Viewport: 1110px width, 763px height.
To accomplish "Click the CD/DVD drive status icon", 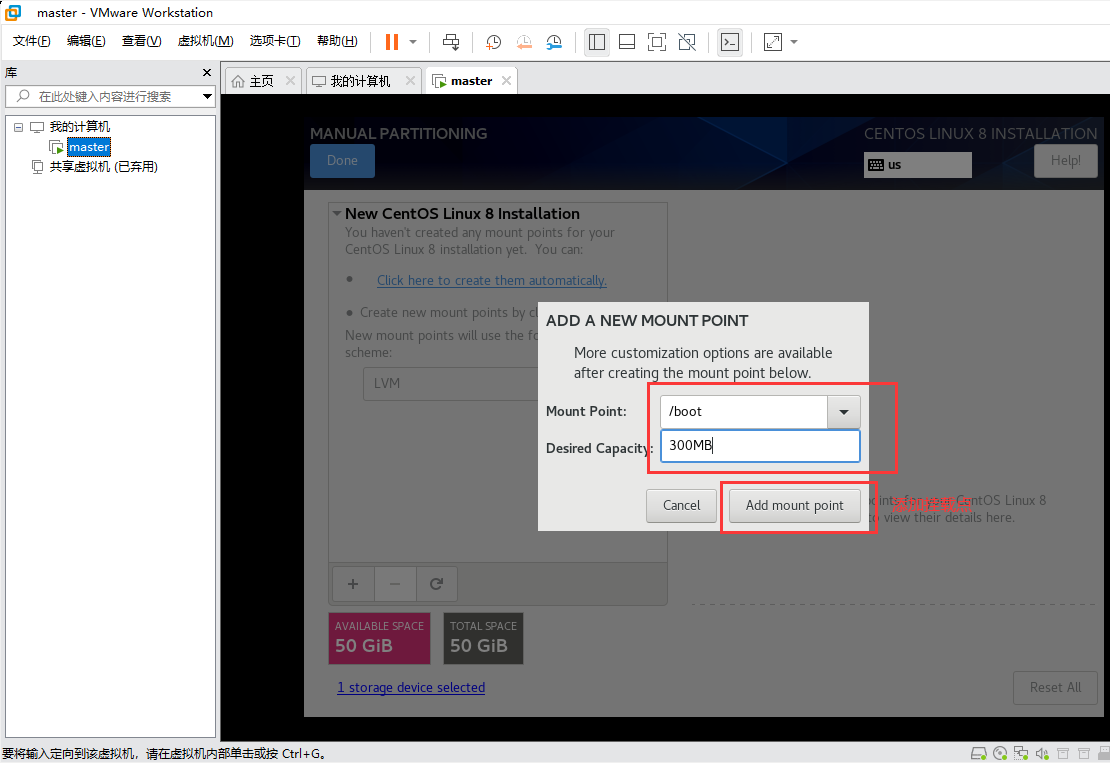I will pyautogui.click(x=1000, y=754).
